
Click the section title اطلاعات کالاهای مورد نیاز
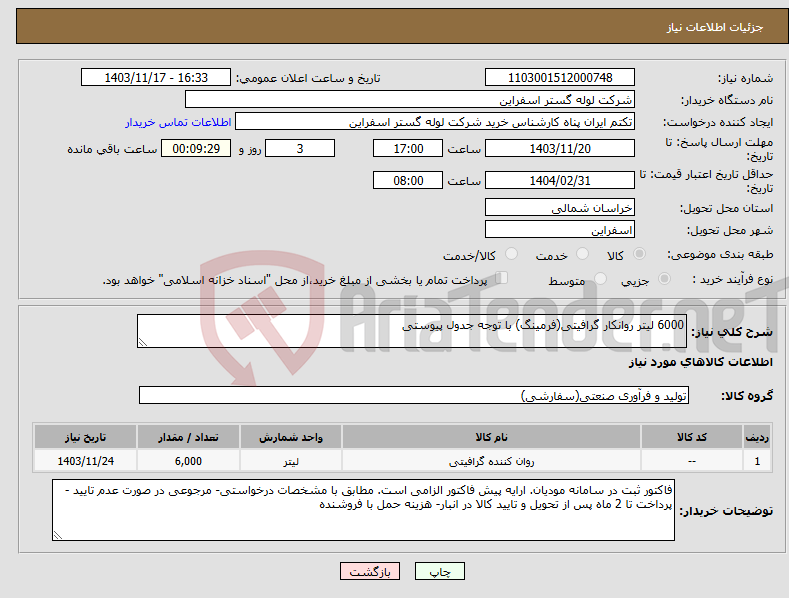coord(700,362)
